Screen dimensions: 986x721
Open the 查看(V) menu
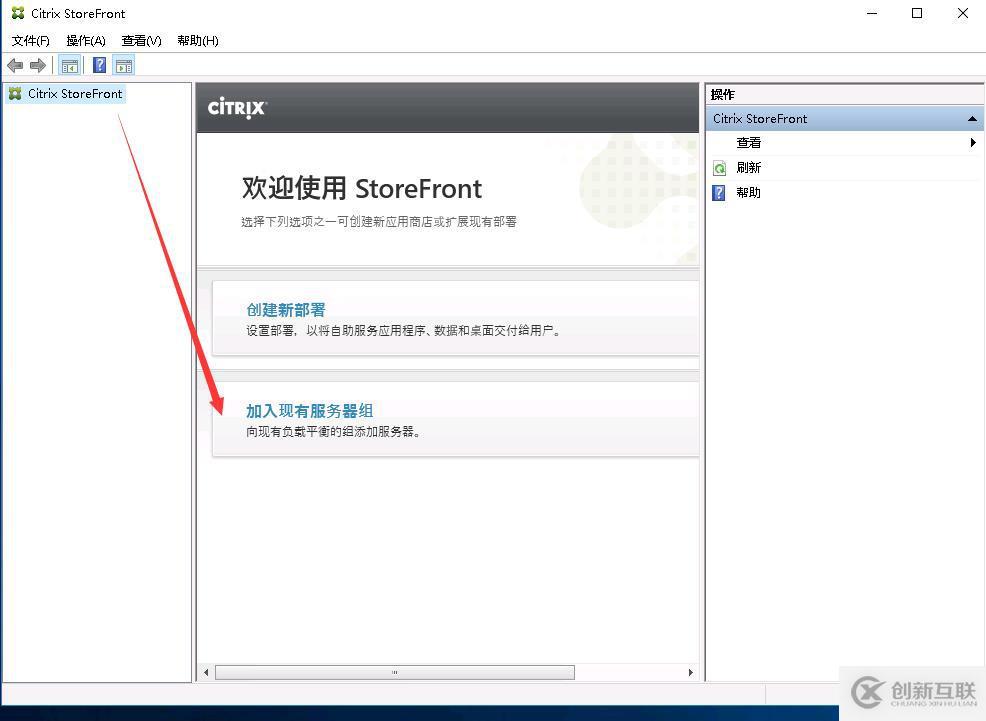(141, 41)
